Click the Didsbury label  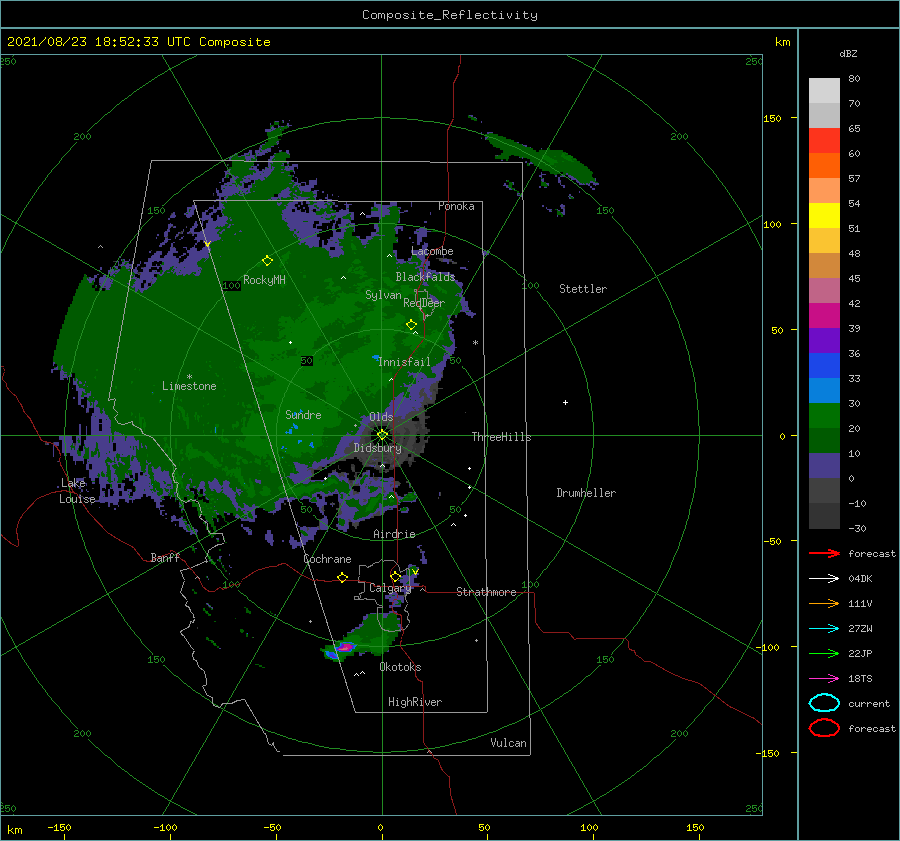click(377, 448)
